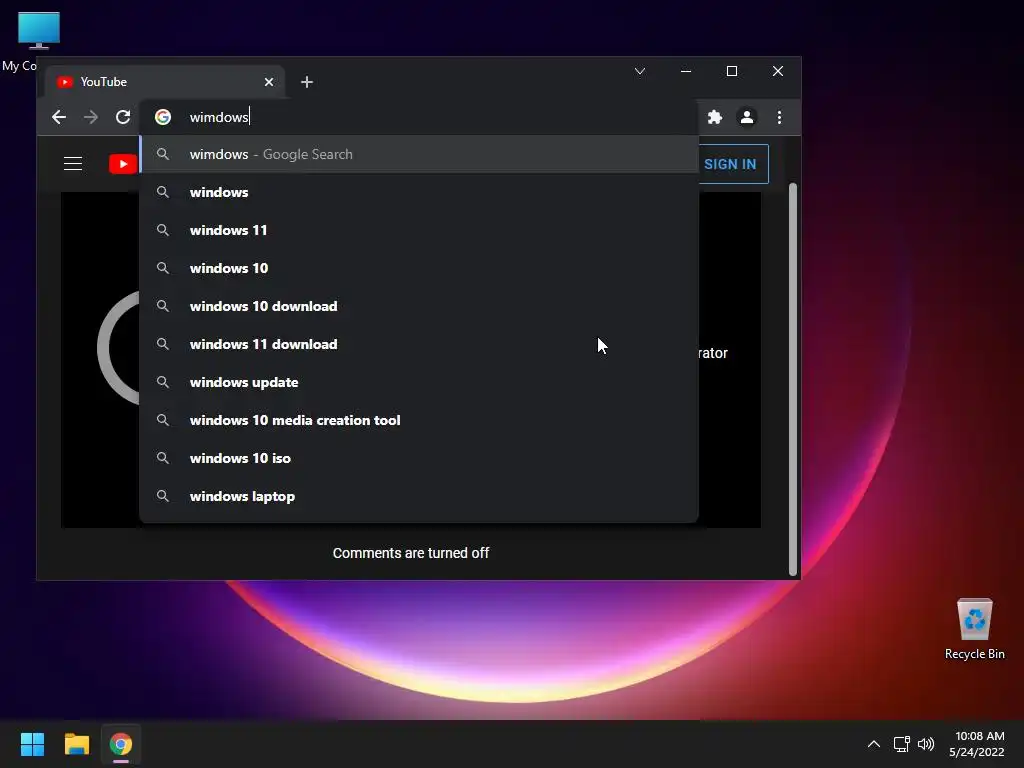
Task: Close the YouTube tab
Action: pos(269,82)
